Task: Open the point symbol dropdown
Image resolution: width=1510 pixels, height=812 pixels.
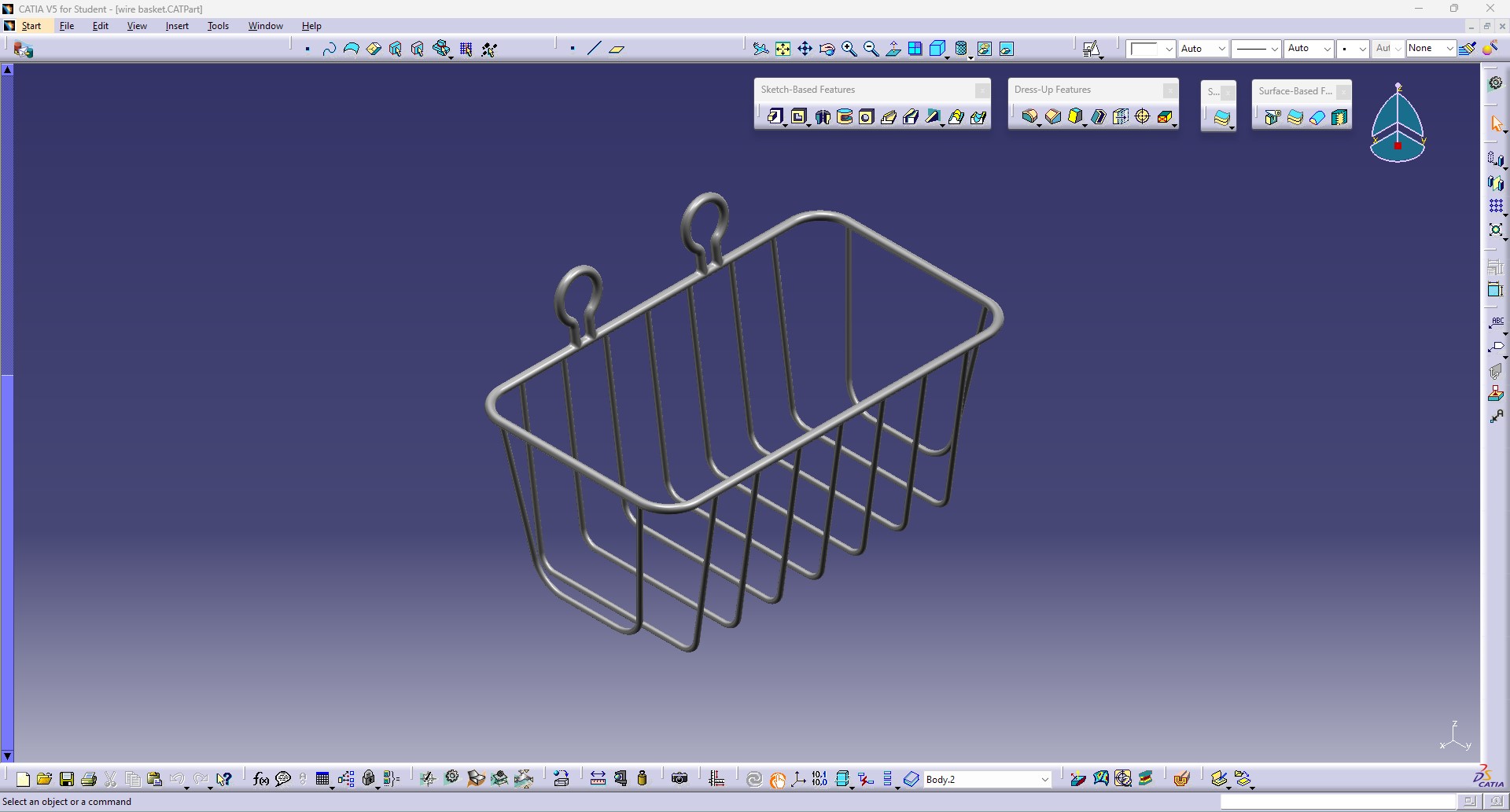Action: point(1353,49)
